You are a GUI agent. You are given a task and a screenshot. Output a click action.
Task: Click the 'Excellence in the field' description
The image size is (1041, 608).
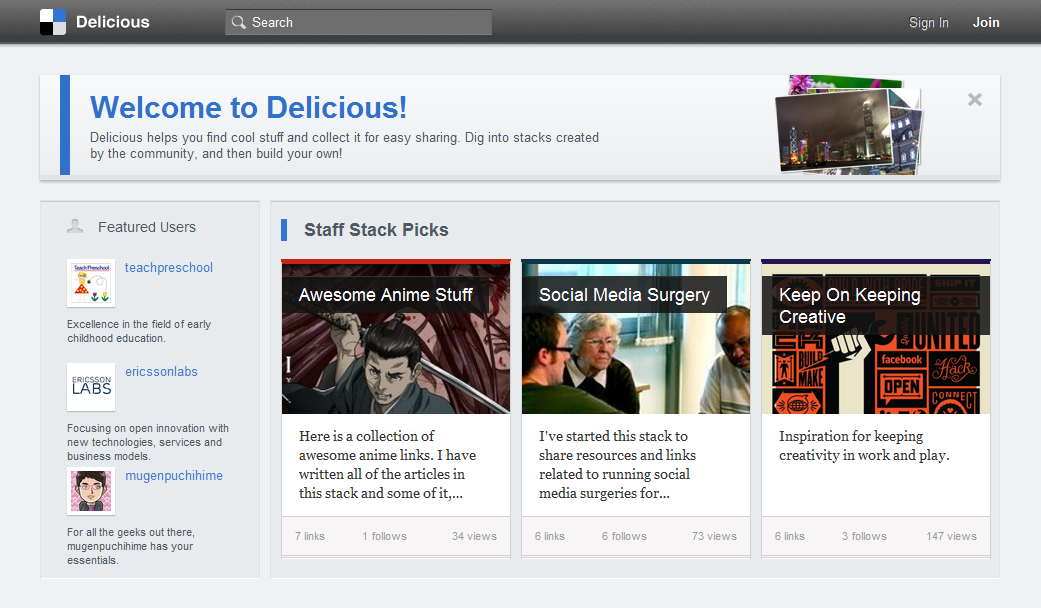click(x=139, y=331)
